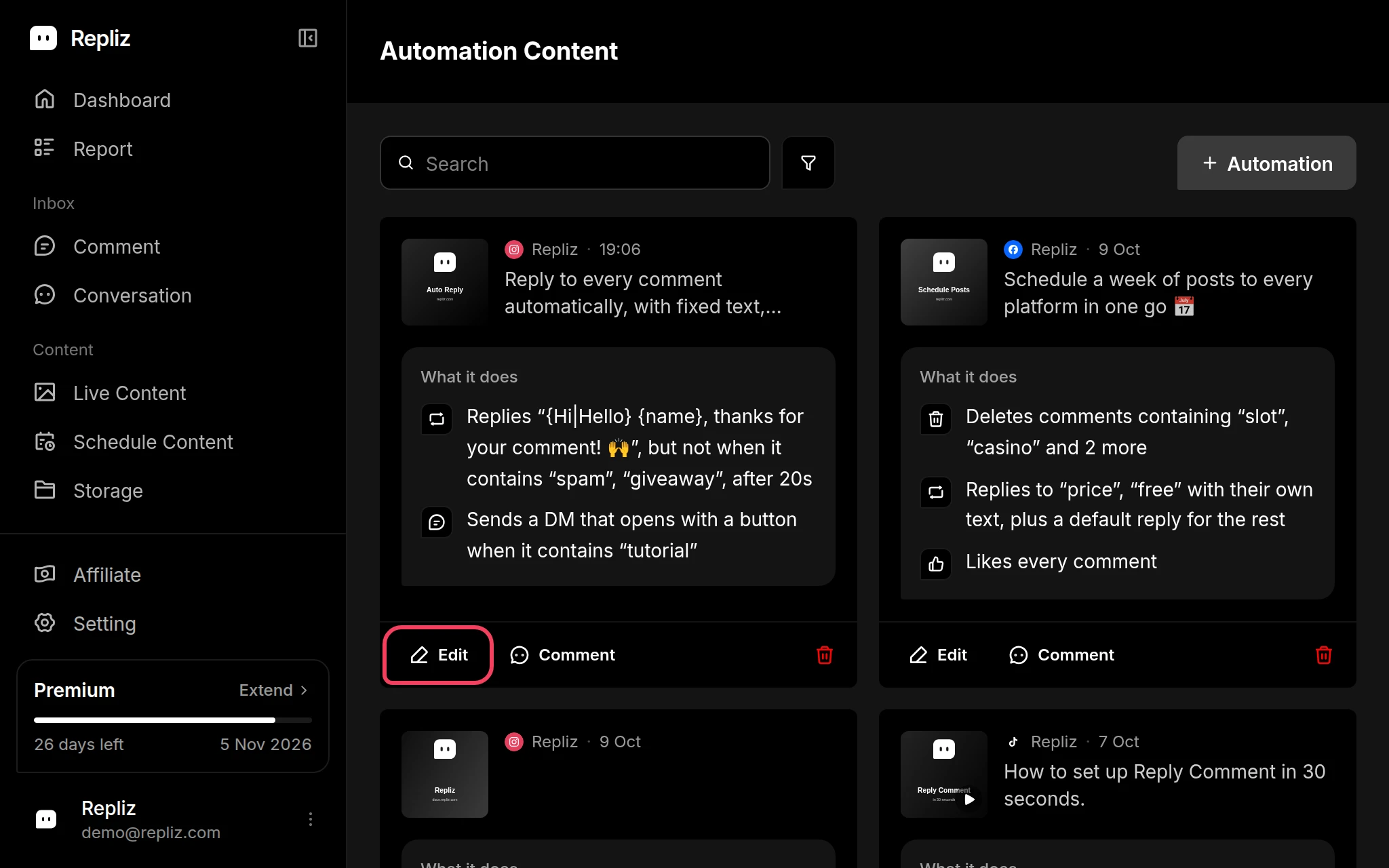Go to Comment inbox
The width and height of the screenshot is (1389, 868).
click(173, 247)
